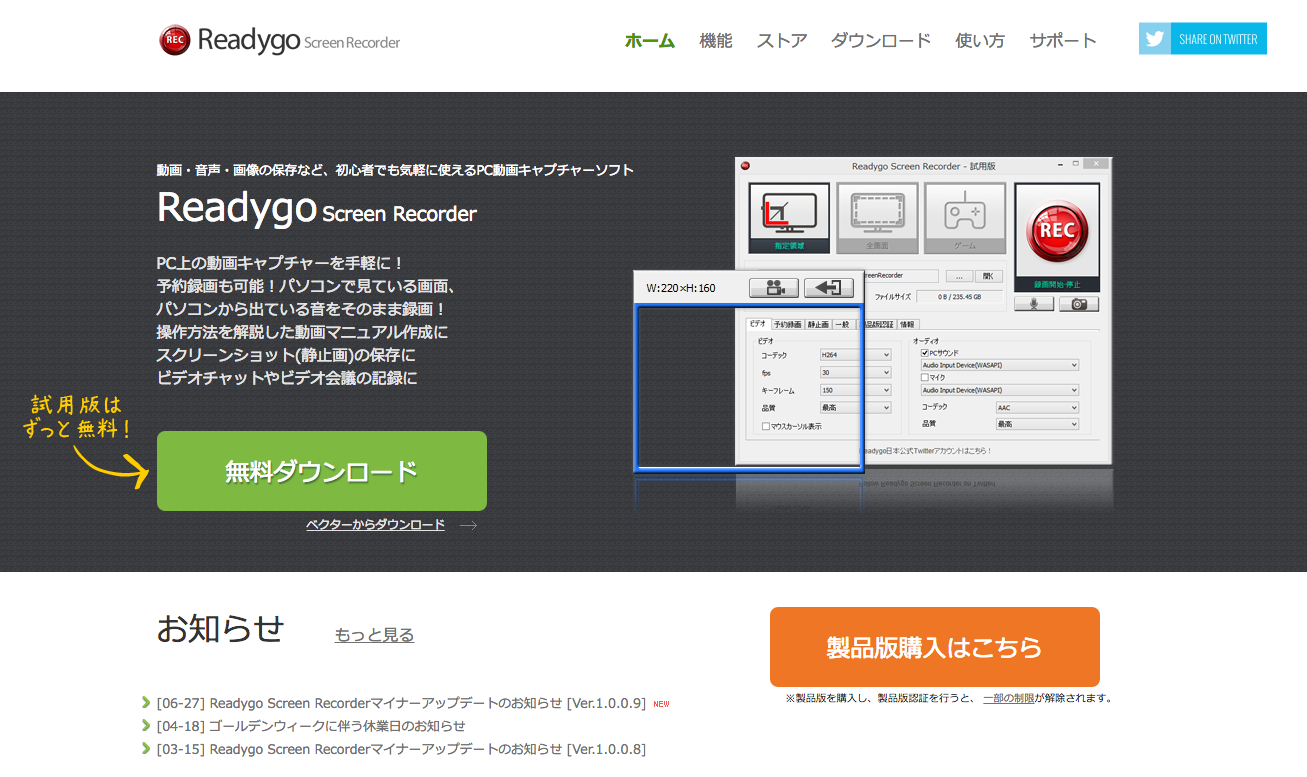The image size is (1307, 777).
Task: Enable the マイク checkbox
Action: coord(925,378)
